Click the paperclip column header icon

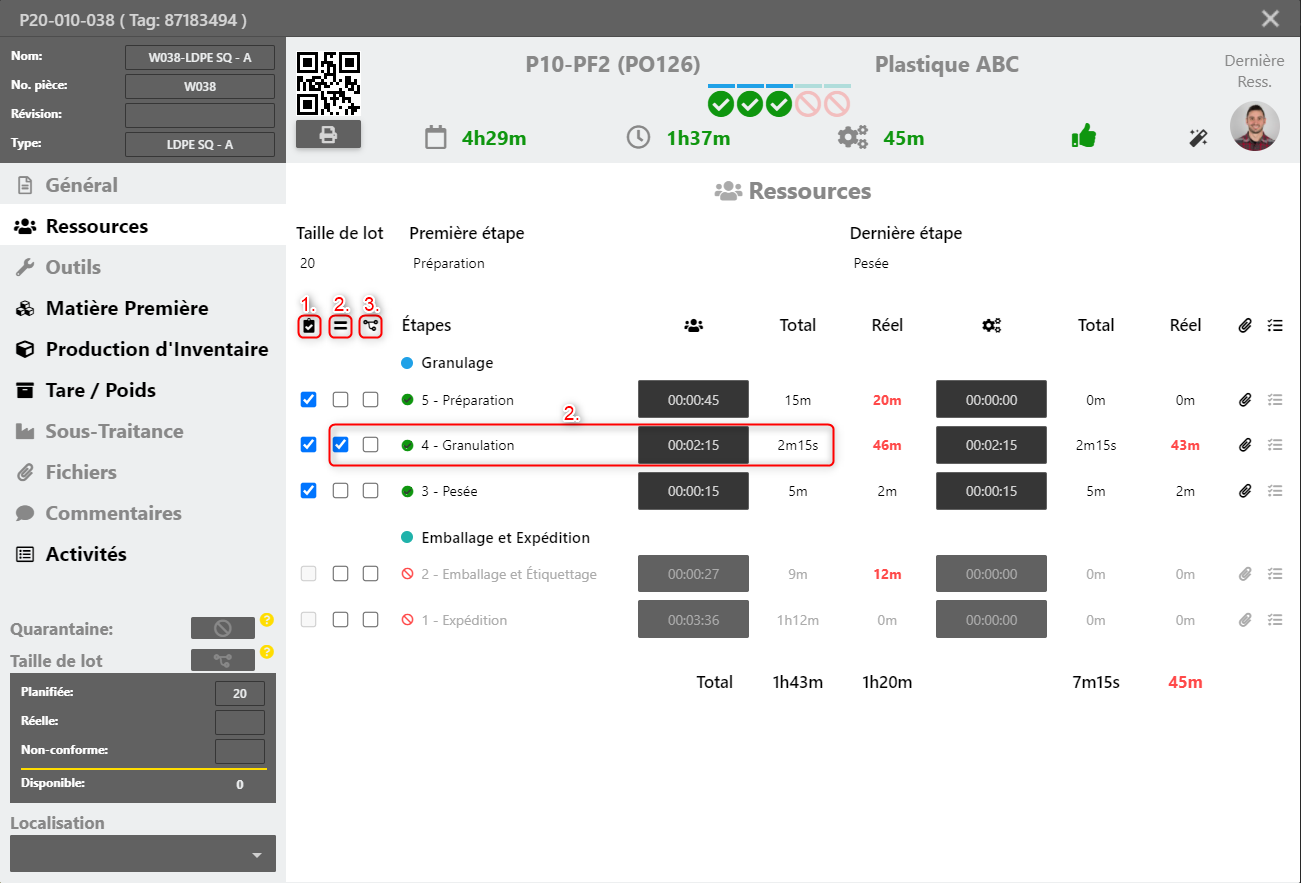pyautogui.click(x=1245, y=325)
